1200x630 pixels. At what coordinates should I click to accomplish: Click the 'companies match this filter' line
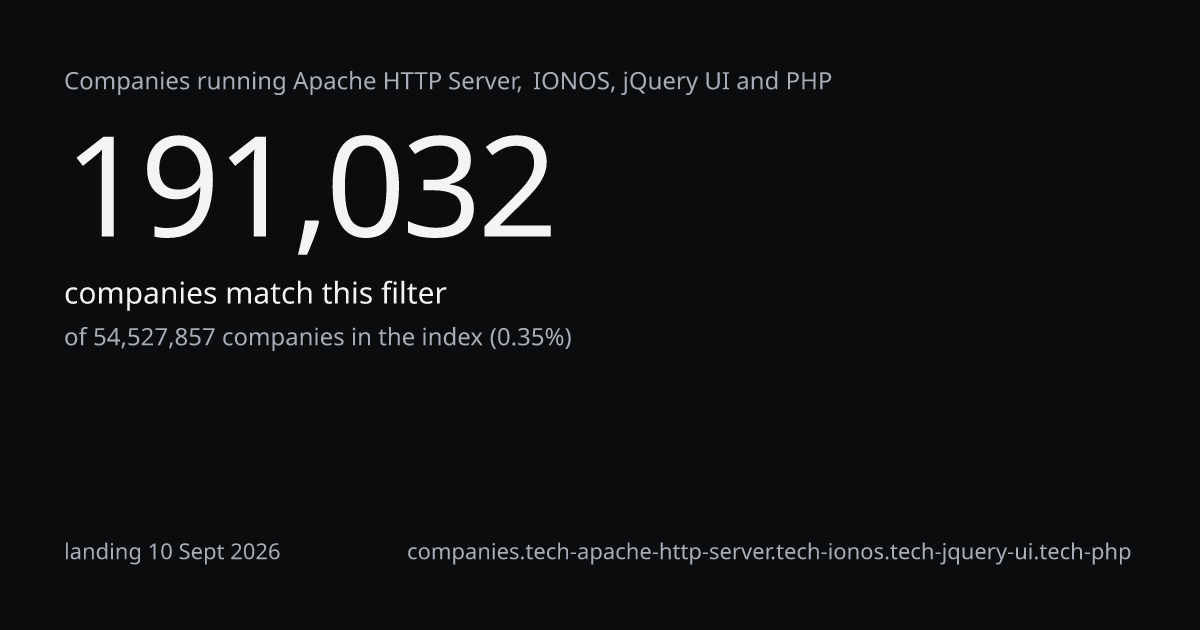pos(255,294)
